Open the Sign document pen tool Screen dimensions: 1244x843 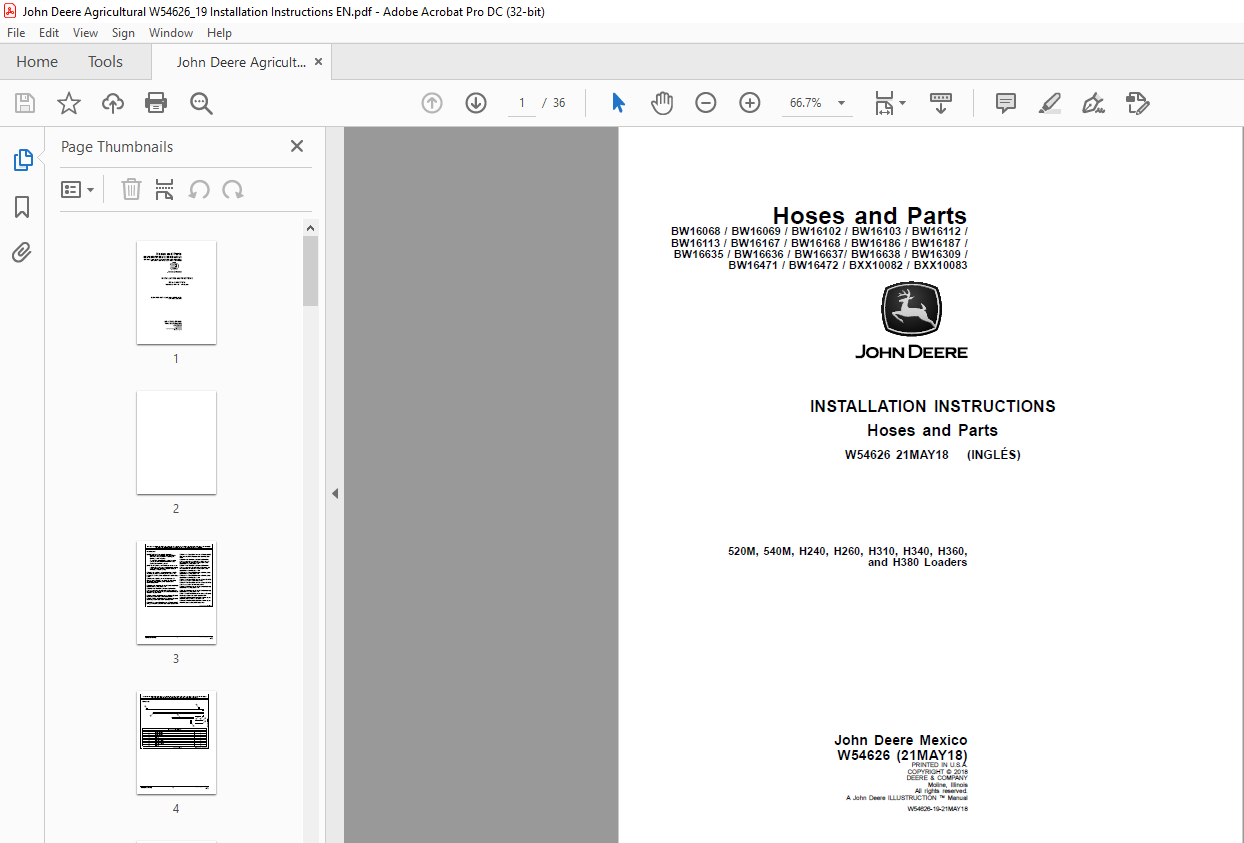[x=1093, y=103]
